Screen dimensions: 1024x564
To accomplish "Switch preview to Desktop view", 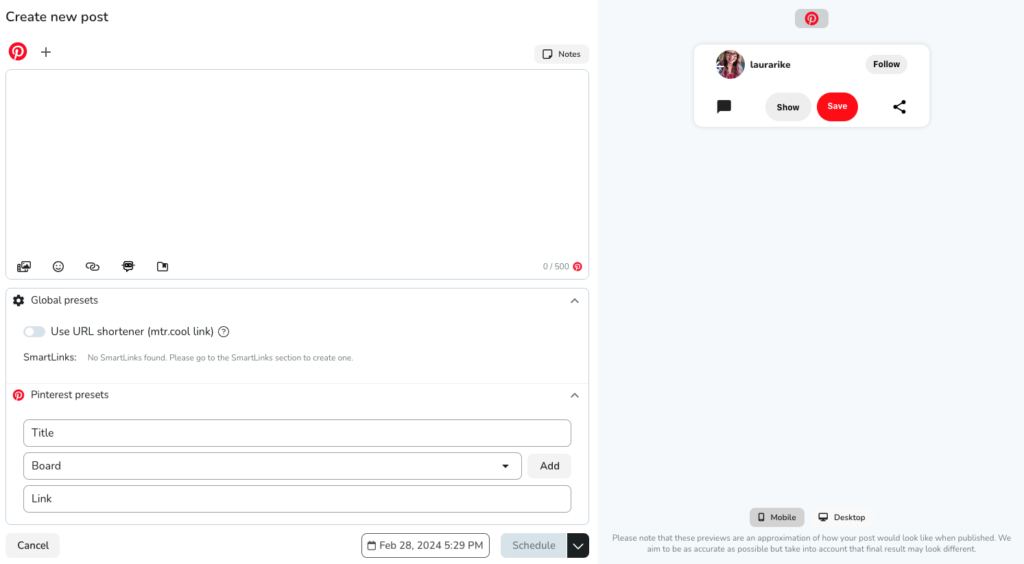I will pos(841,517).
